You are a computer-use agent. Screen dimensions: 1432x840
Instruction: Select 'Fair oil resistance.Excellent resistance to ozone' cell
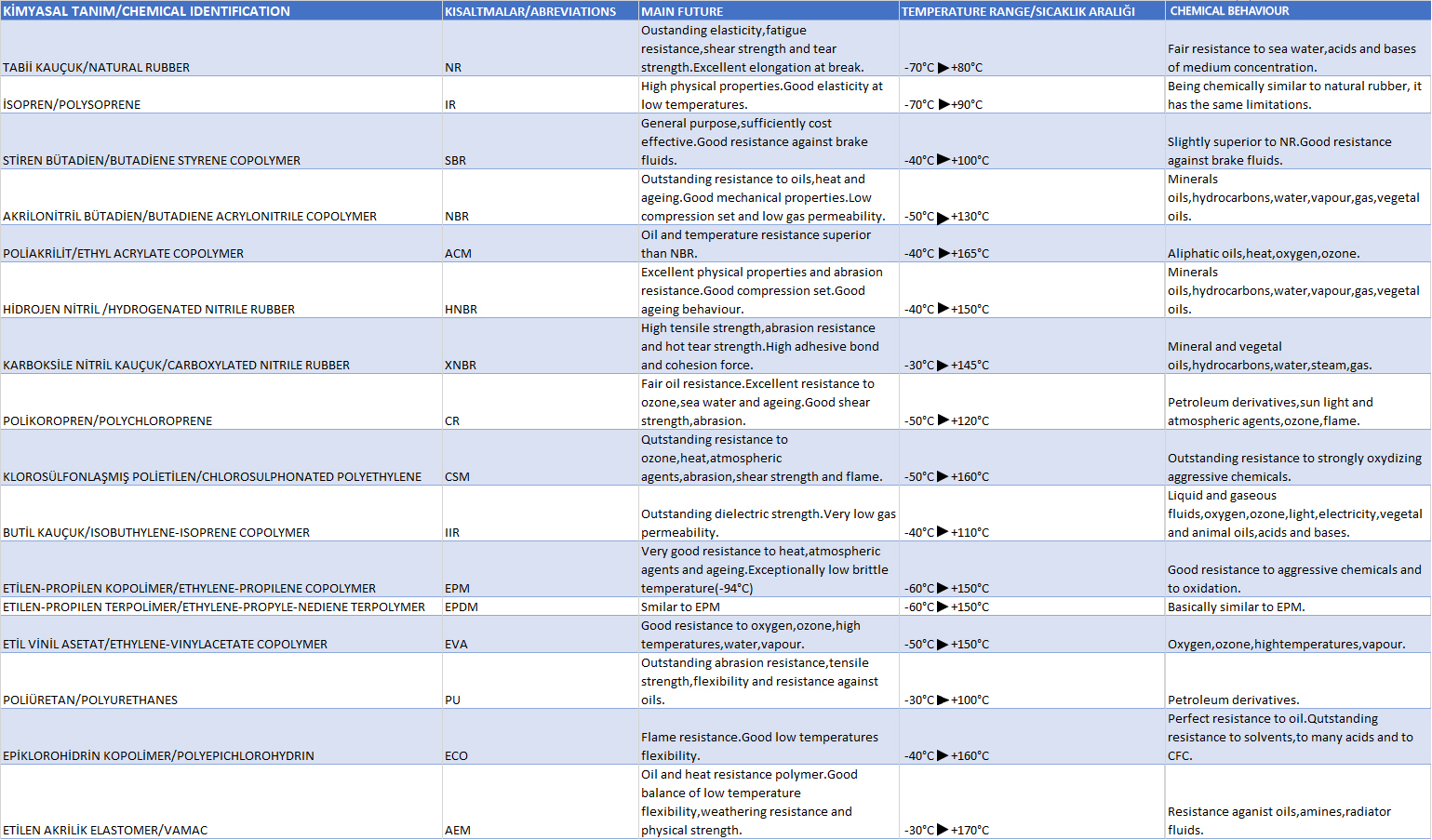[x=769, y=402]
